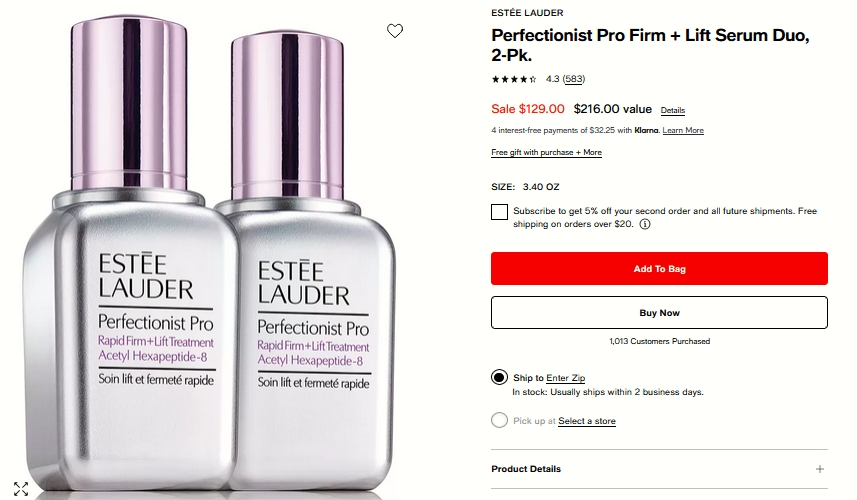The image size is (857, 500).
Task: Add product to favorites with heart icon
Action: pos(395,31)
